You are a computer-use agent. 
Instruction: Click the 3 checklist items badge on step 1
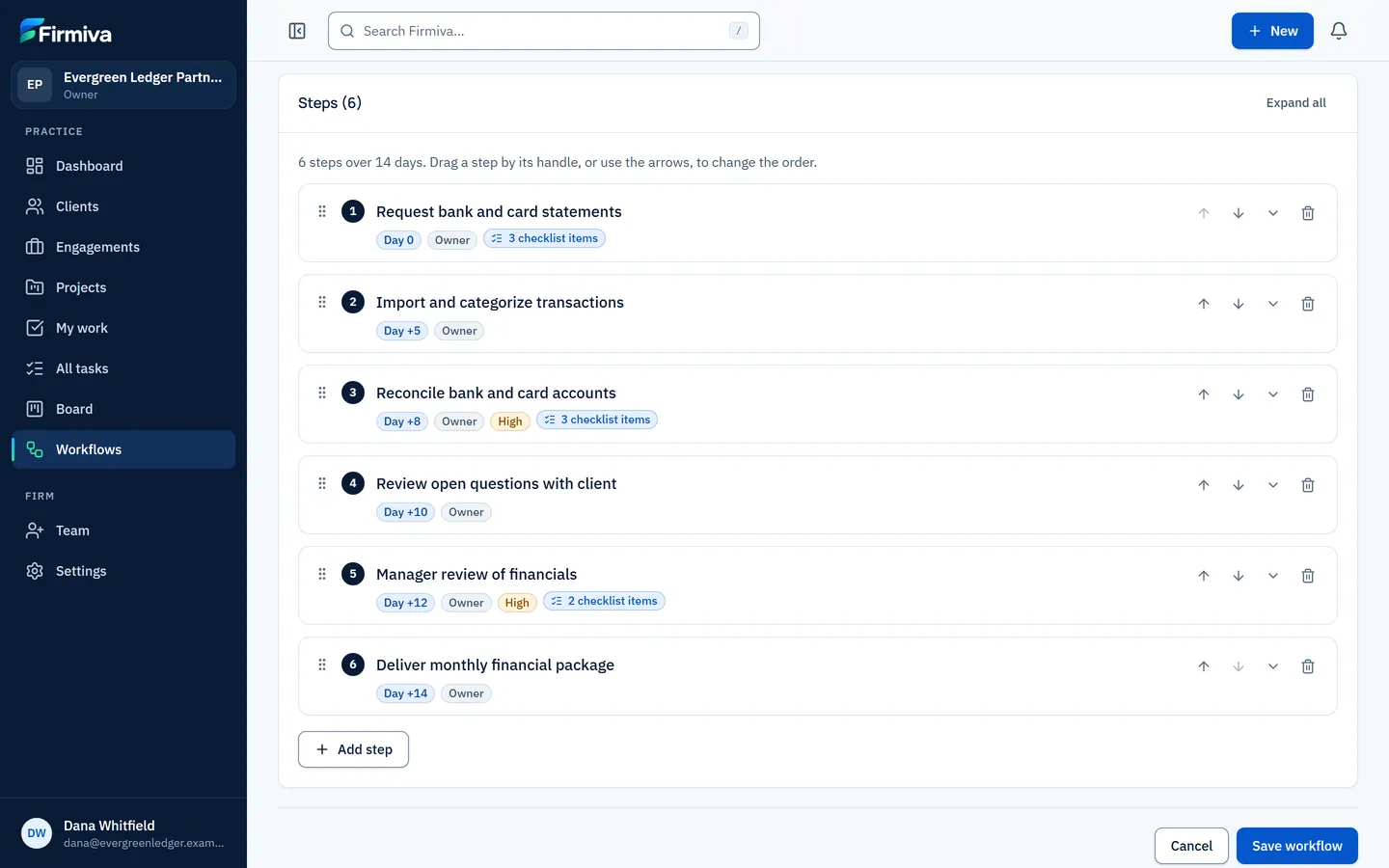pyautogui.click(x=544, y=238)
